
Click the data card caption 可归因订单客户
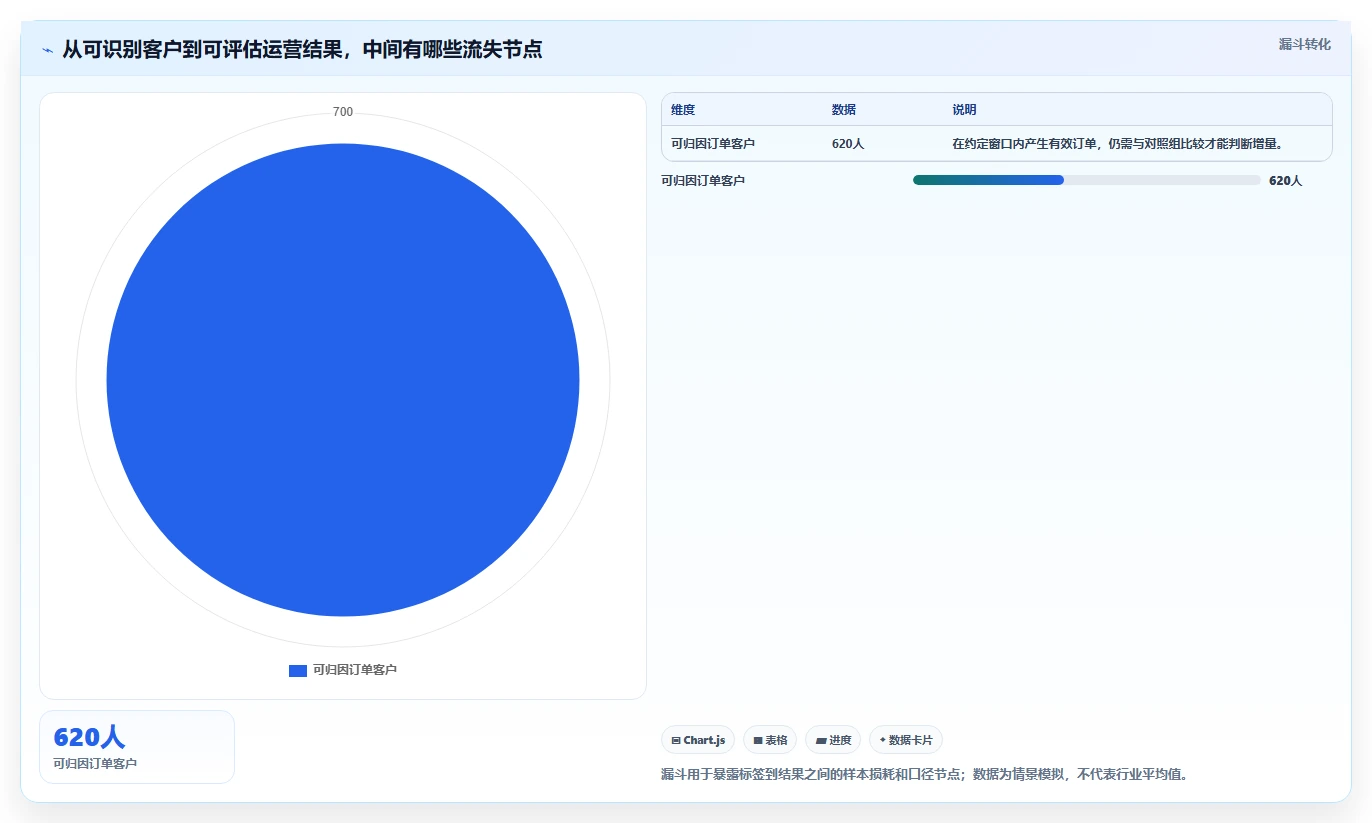point(95,764)
